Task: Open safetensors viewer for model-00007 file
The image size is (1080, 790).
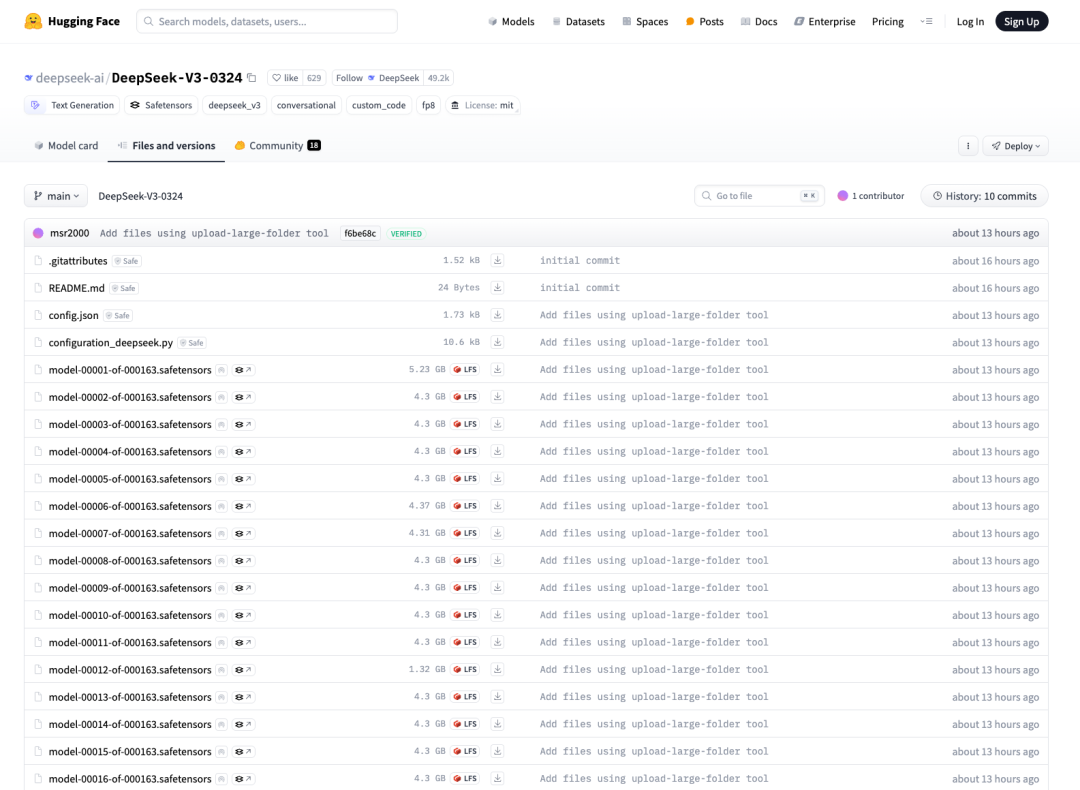Action: [x=243, y=534]
